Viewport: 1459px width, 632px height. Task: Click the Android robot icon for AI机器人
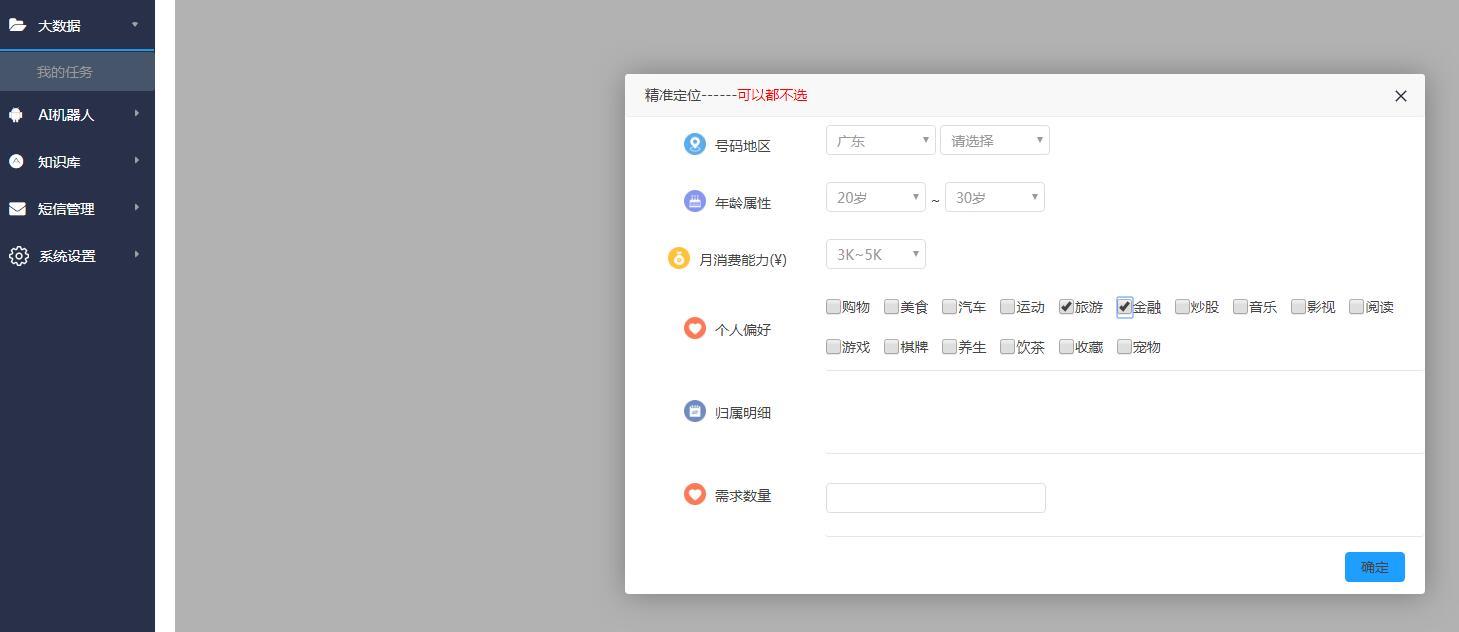17,114
